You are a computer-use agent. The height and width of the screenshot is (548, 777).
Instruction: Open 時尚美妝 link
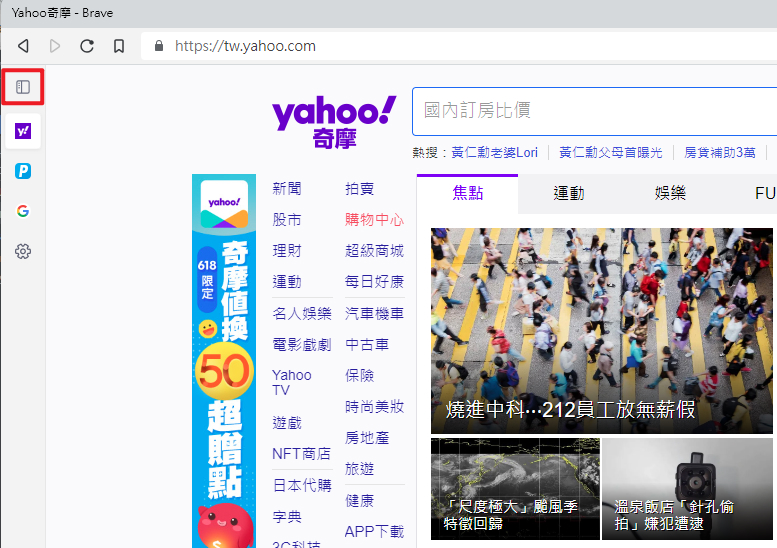point(374,407)
